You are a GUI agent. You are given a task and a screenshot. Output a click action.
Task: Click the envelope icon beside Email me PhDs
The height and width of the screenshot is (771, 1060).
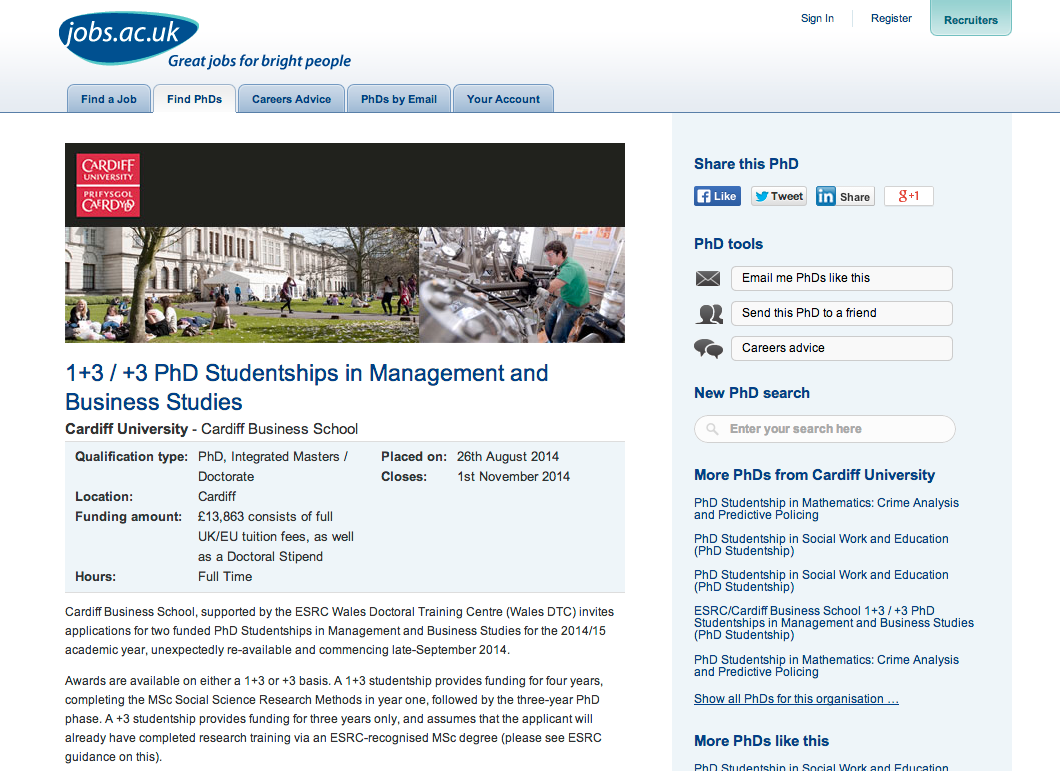pyautogui.click(x=708, y=279)
